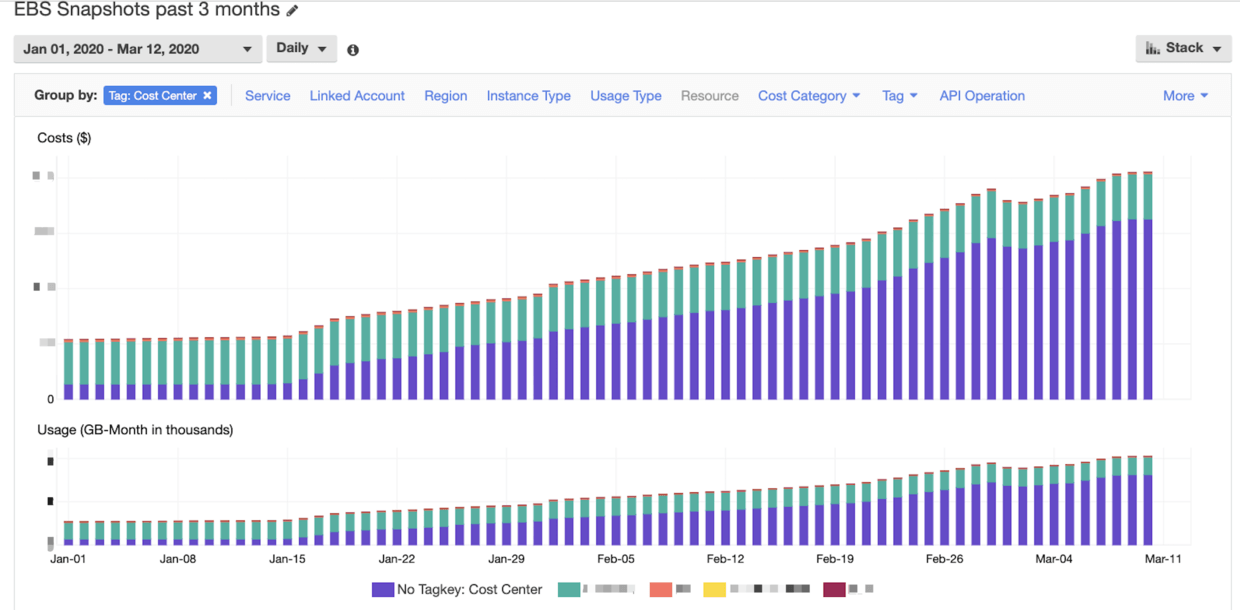Screen dimensions: 1240x610
Task: Click the Jan-01 axis label
Action: (x=68, y=559)
